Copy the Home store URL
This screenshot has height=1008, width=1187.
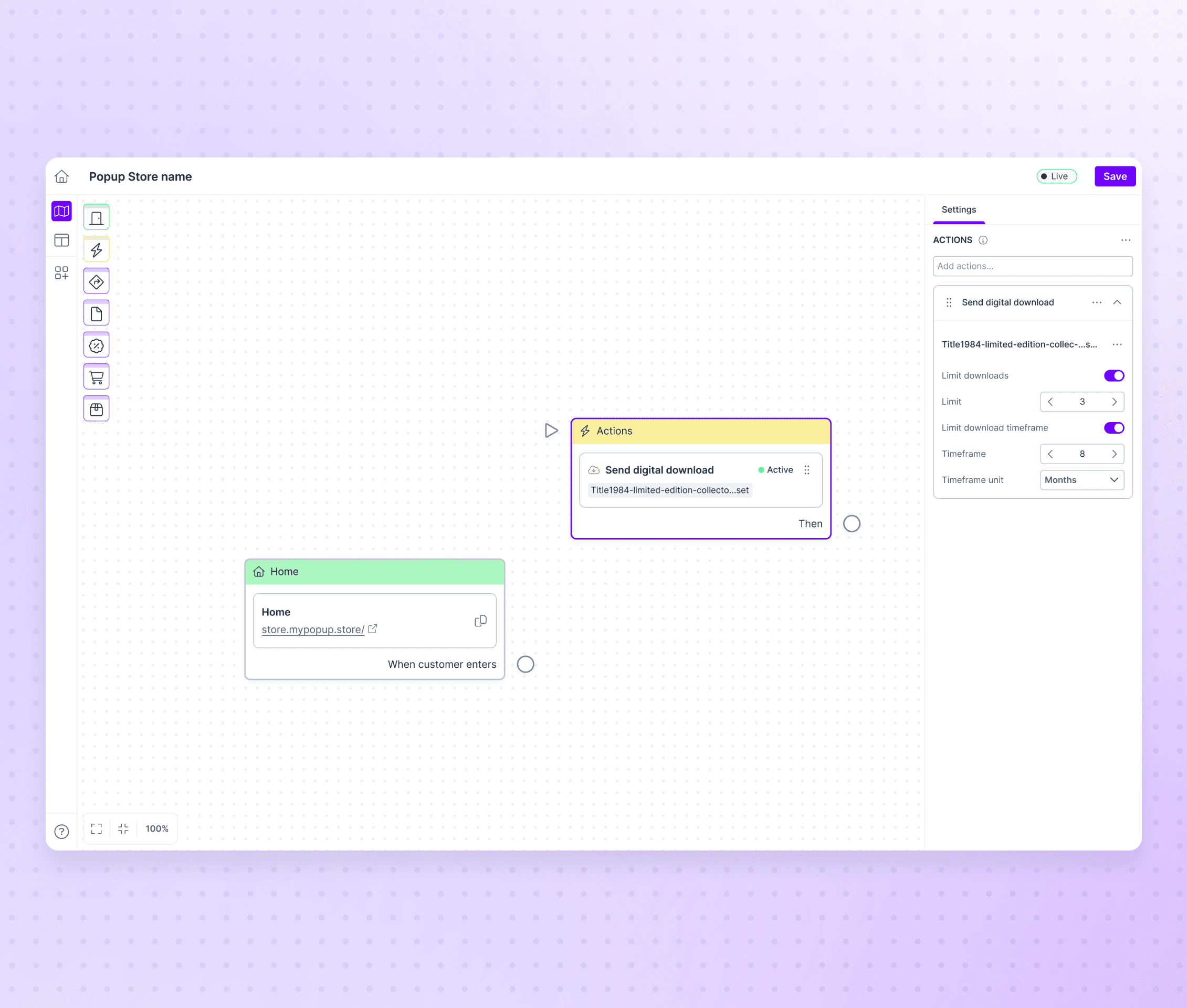[480, 621]
